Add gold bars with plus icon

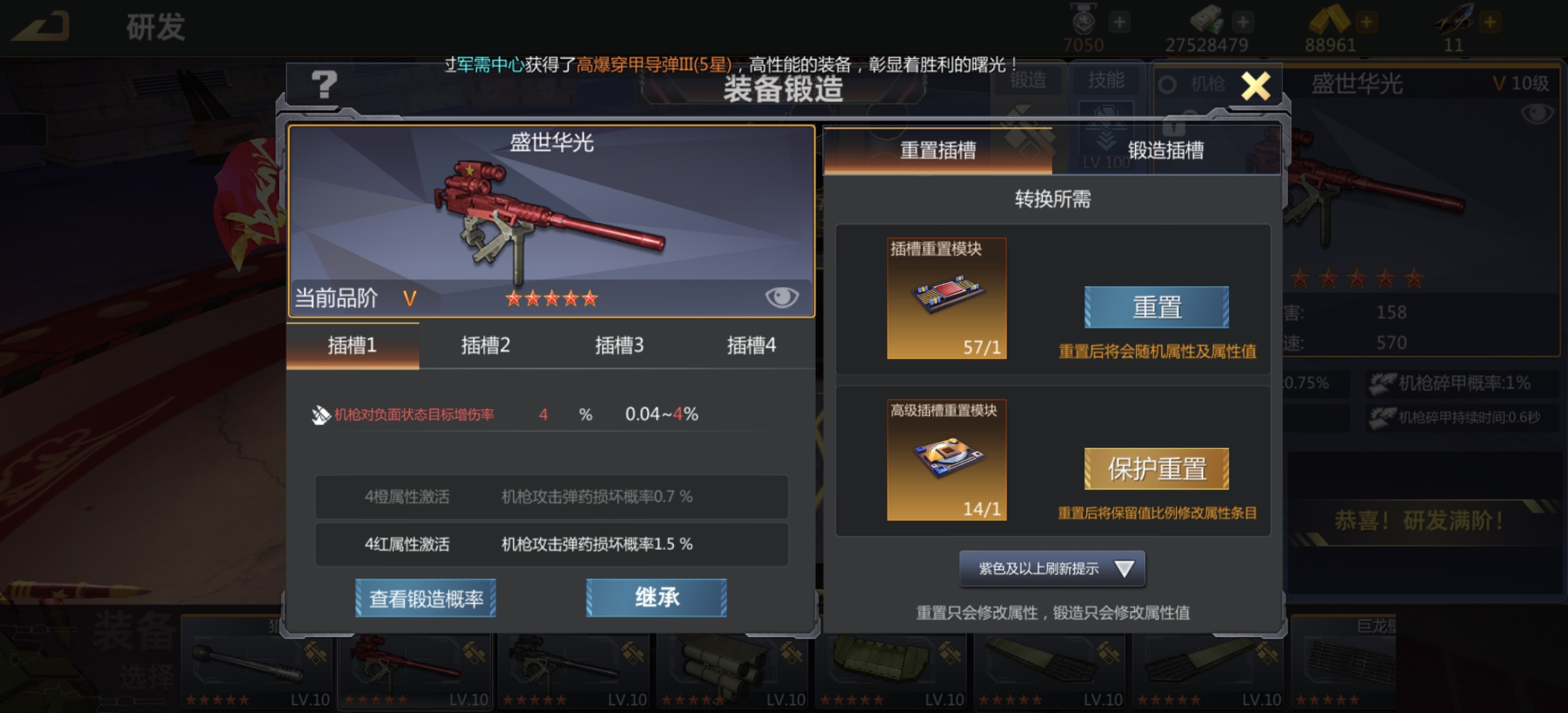[x=1366, y=22]
